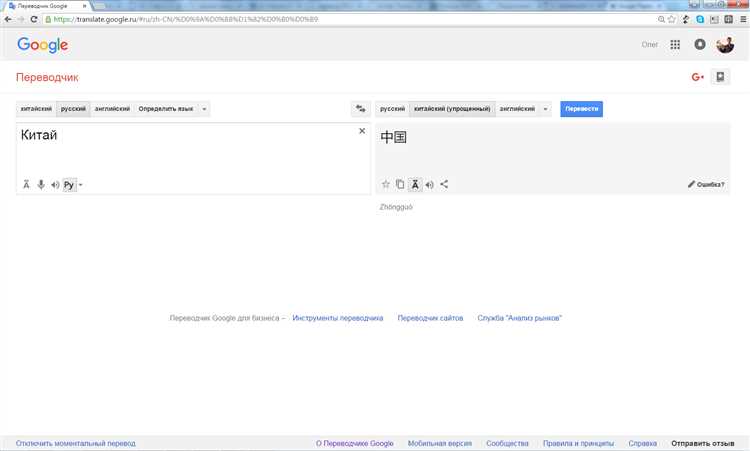Open Мобильная версия link
The image size is (750, 451).
click(440, 443)
